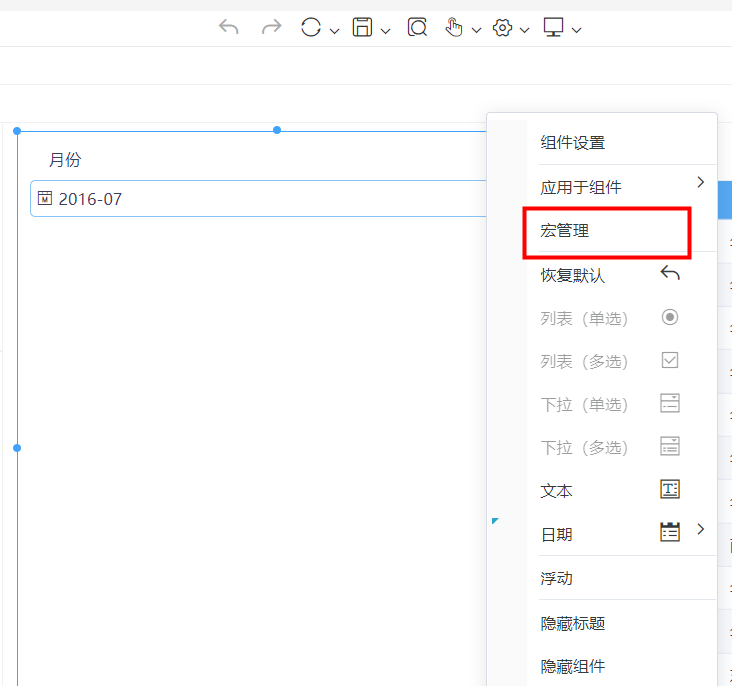The image size is (732, 686).
Task: Click the text box icon beside 文本
Action: click(670, 489)
